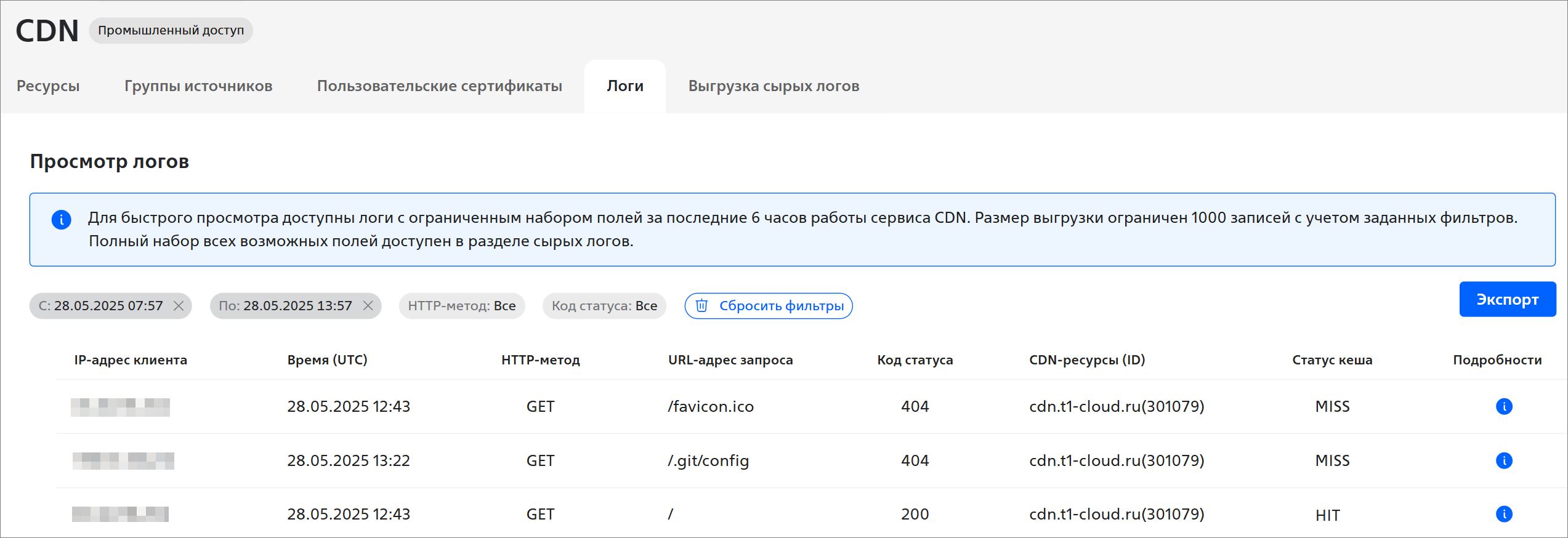Open details icon for the HIT row

tap(1504, 514)
